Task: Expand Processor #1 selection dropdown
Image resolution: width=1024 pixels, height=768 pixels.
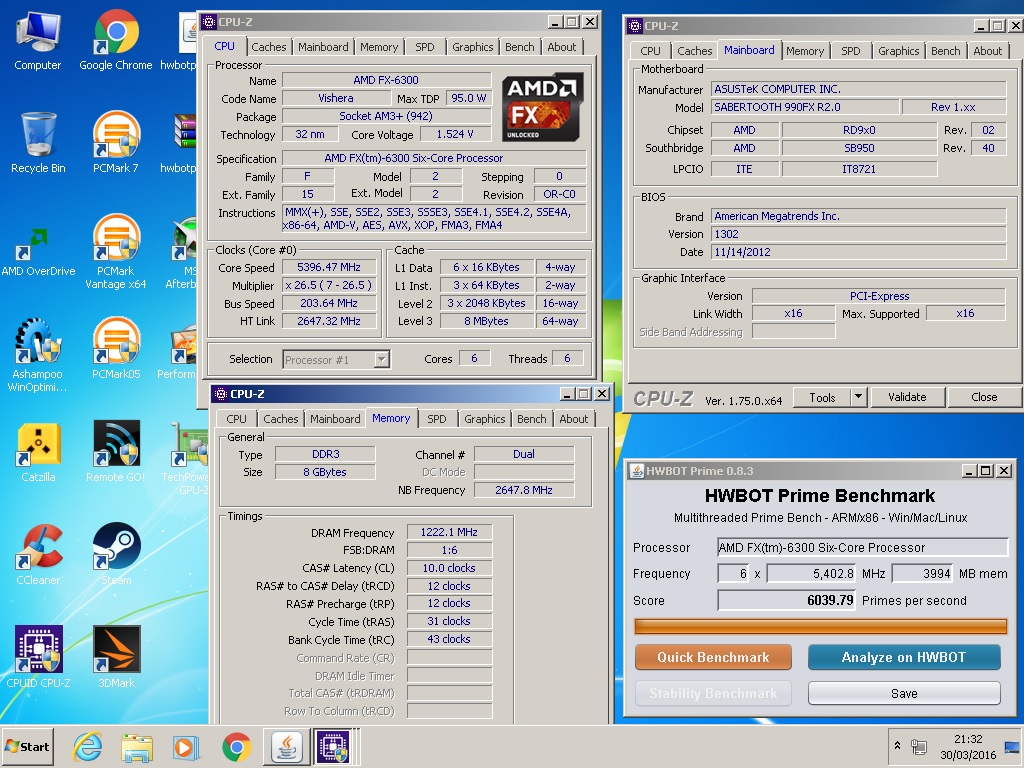Action: point(381,359)
